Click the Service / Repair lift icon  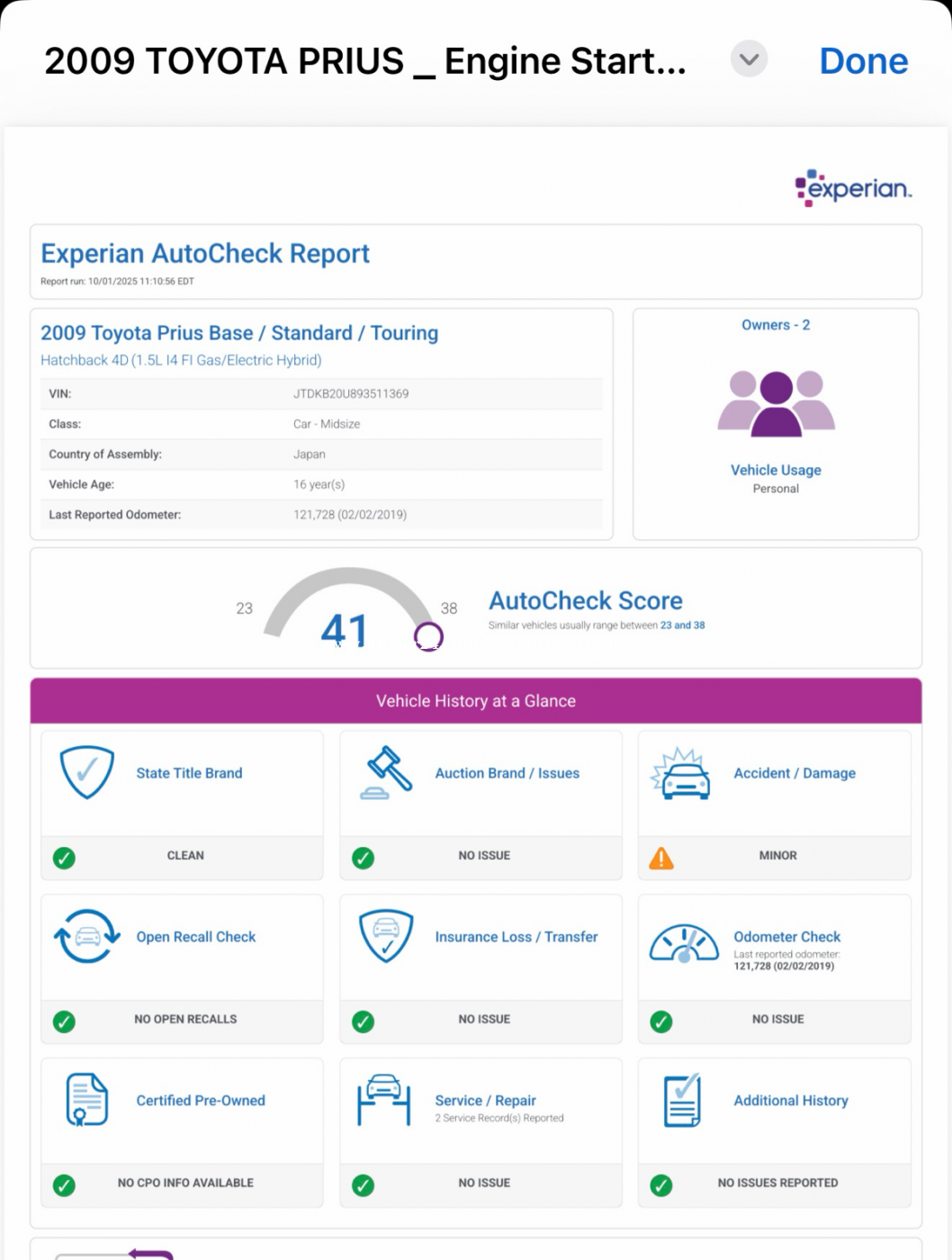(384, 1099)
